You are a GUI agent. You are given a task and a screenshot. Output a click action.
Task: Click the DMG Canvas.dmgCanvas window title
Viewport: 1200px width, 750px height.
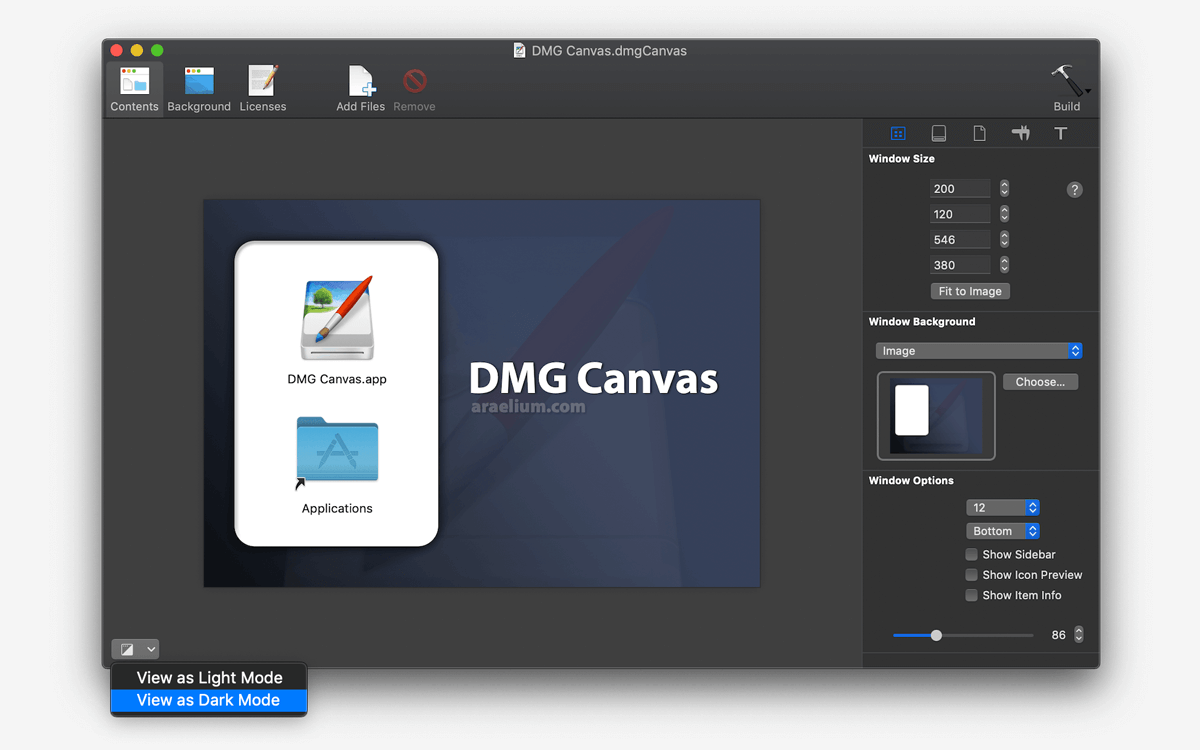point(609,50)
